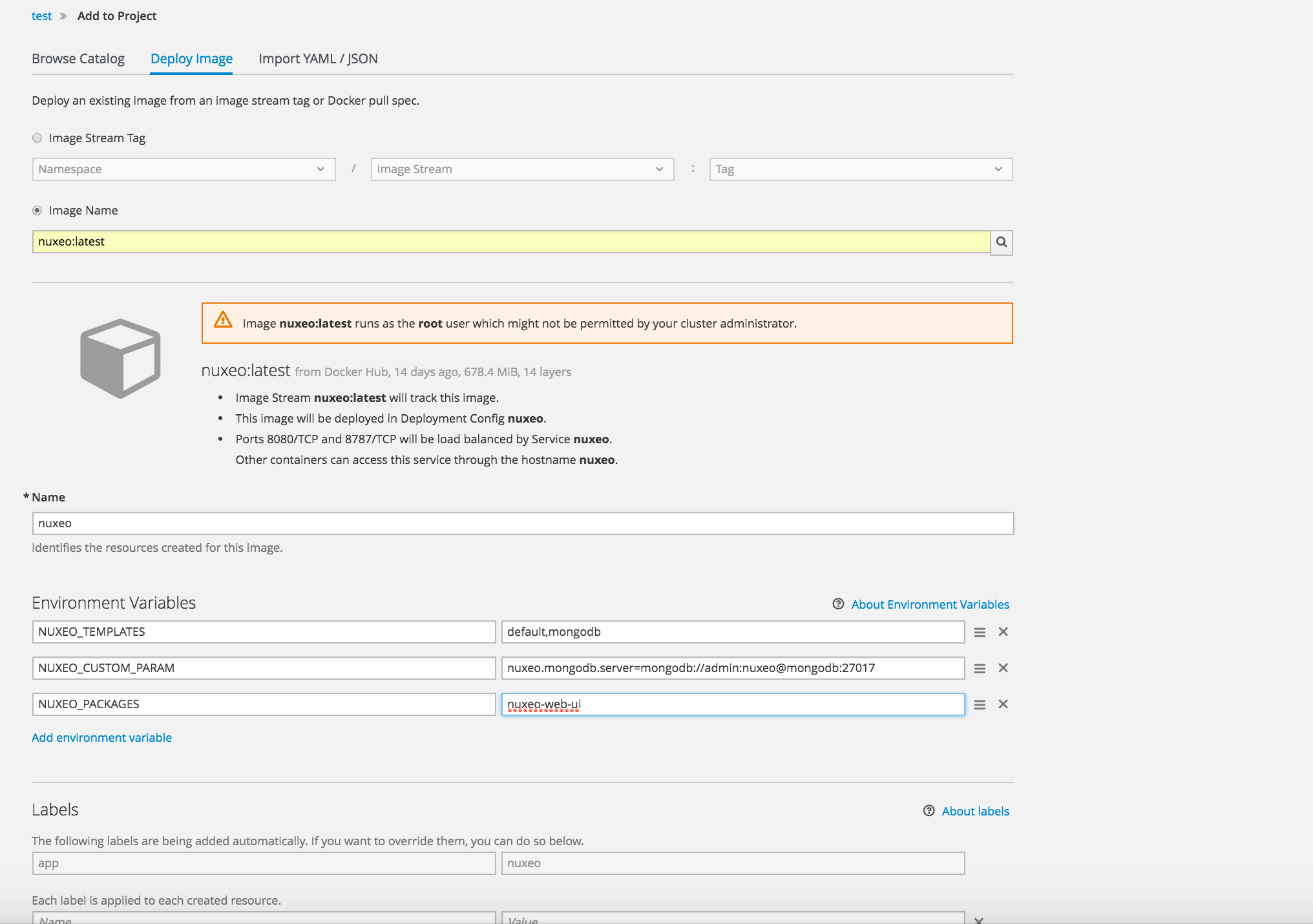
Task: Click the image cube placeholder icon
Action: pyautogui.click(x=120, y=359)
